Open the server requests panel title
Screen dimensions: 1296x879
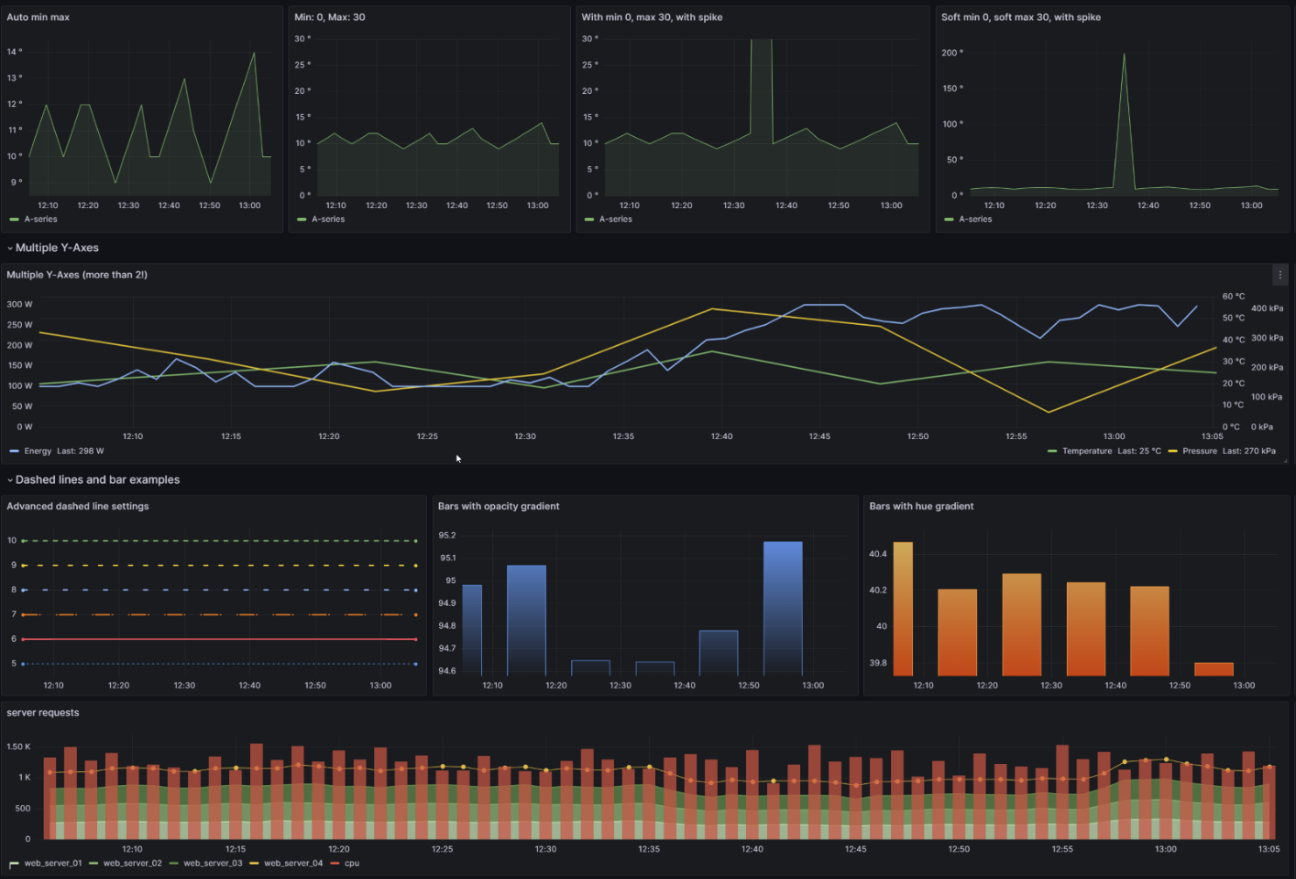point(43,712)
